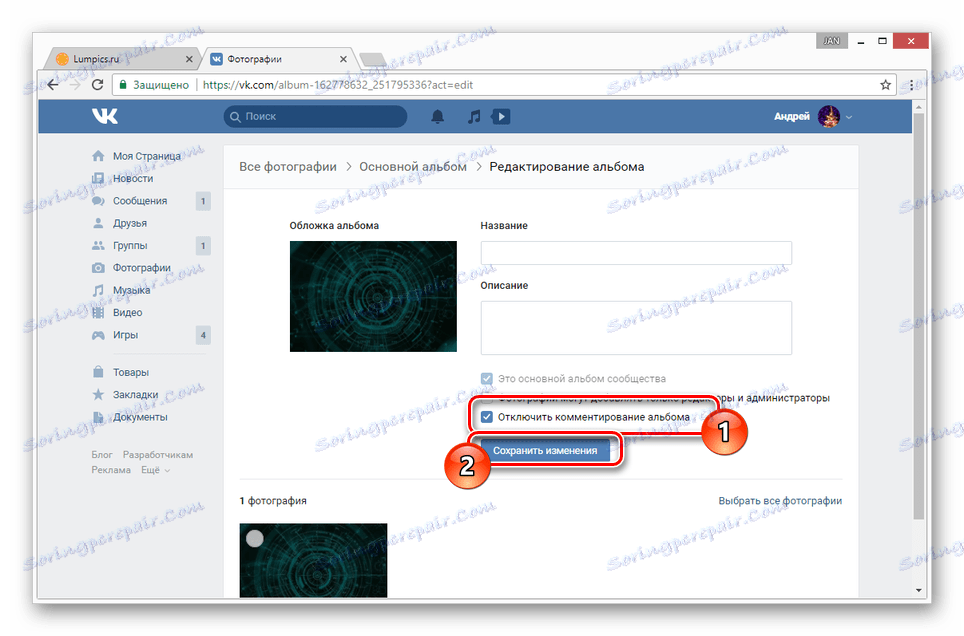Go to Основной альбом breadcrumb
The height and width of the screenshot is (636, 964).
point(413,167)
